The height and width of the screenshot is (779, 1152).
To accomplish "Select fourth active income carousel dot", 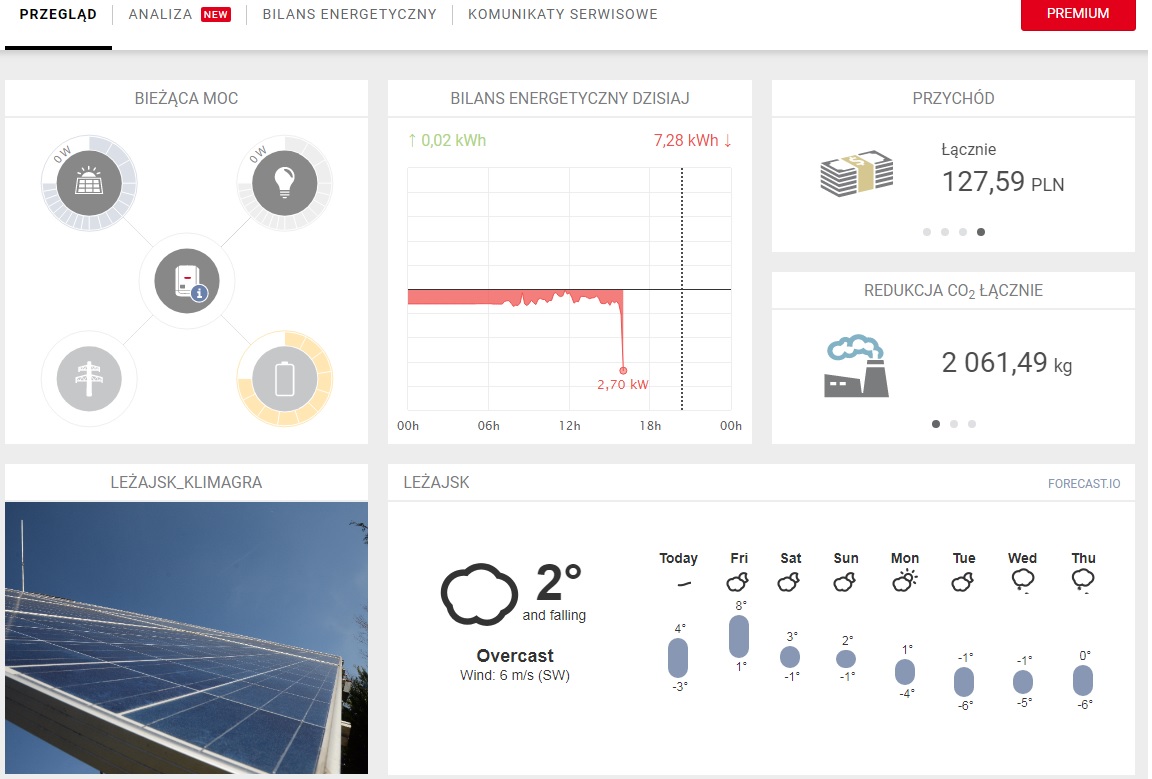I will [x=981, y=232].
